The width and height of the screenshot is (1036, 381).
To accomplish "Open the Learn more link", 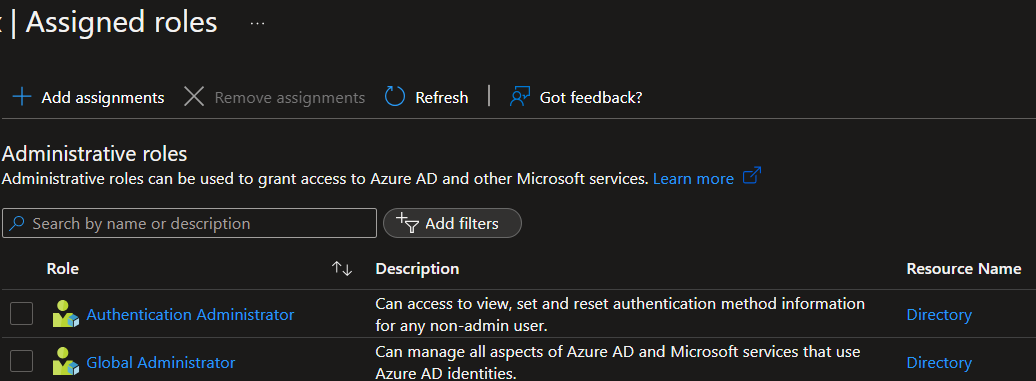I will pyautogui.click(x=693, y=179).
